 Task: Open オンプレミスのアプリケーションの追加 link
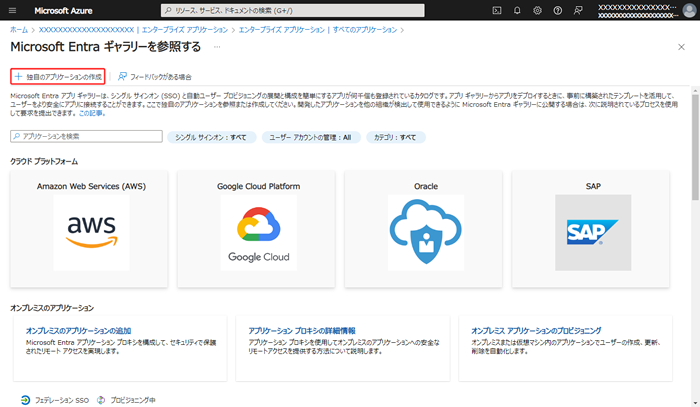pyautogui.click(x=79, y=331)
